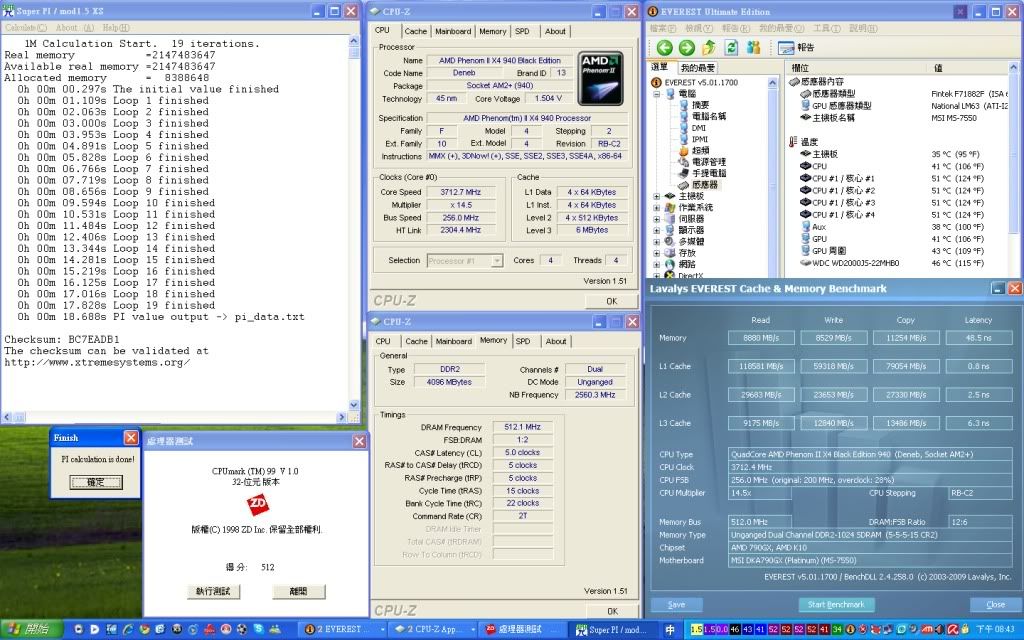The height and width of the screenshot is (640, 1024).
Task: Click 離開 to exit CPUmark
Action: (298, 591)
